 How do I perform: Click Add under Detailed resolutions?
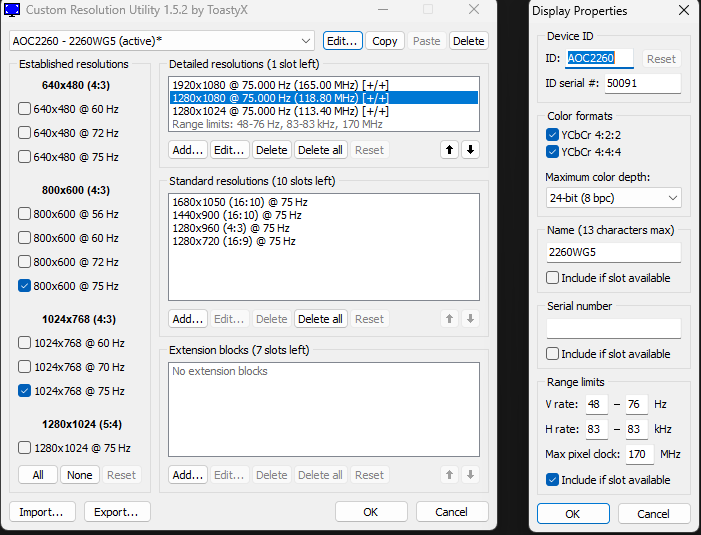coord(187,150)
